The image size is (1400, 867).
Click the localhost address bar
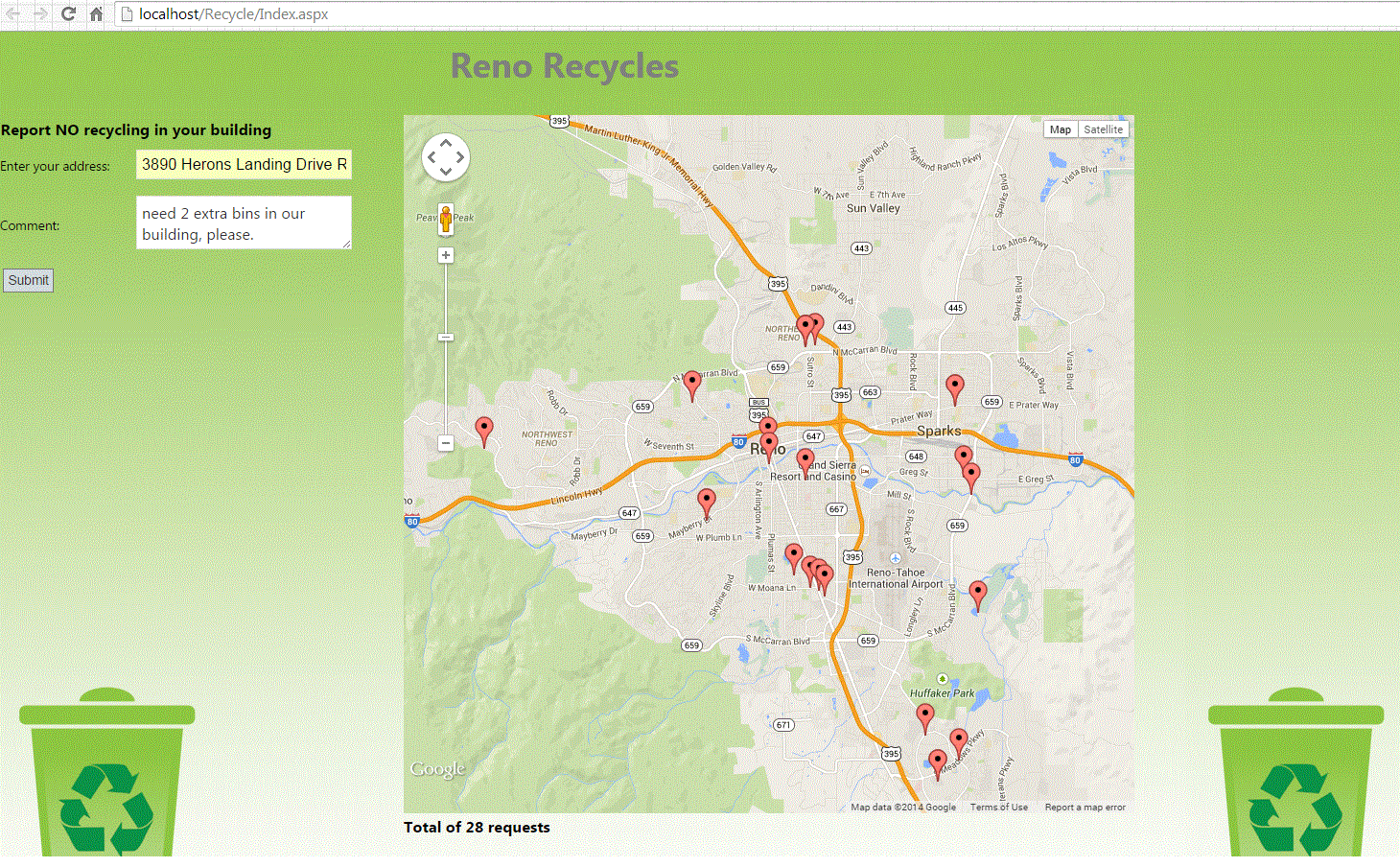tap(758, 13)
